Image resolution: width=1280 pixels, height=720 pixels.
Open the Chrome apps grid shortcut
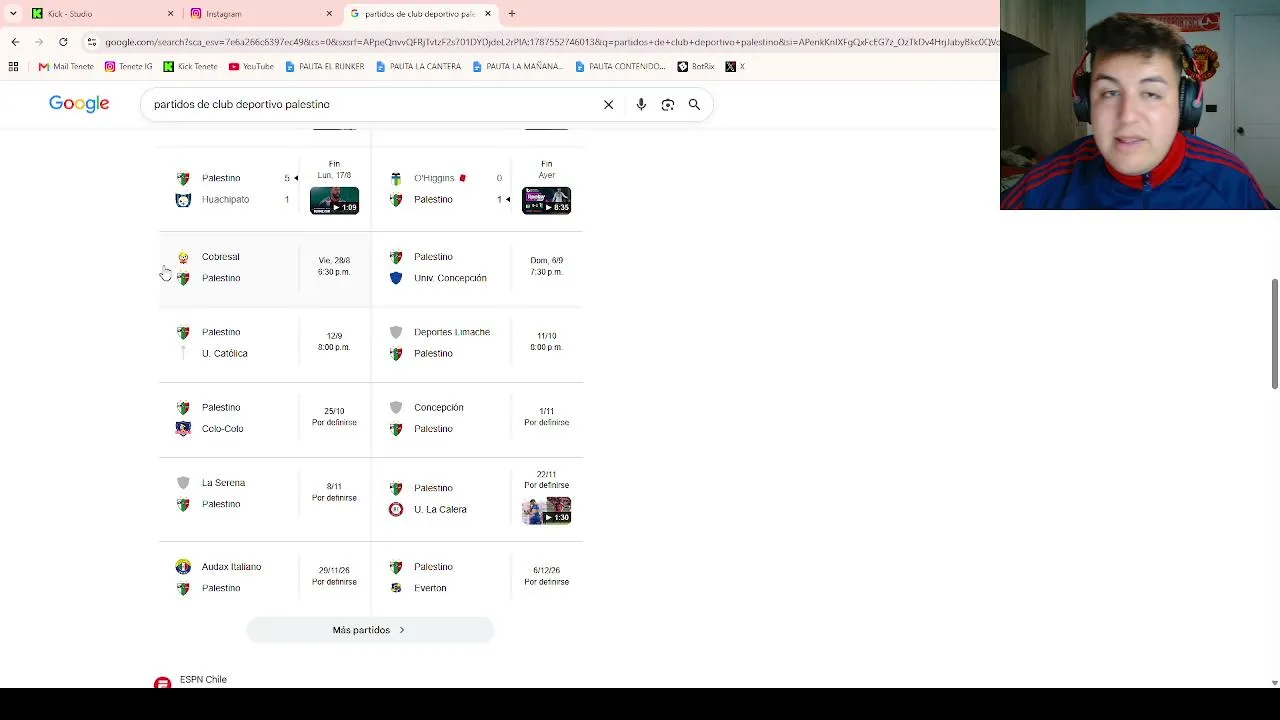click(13, 67)
